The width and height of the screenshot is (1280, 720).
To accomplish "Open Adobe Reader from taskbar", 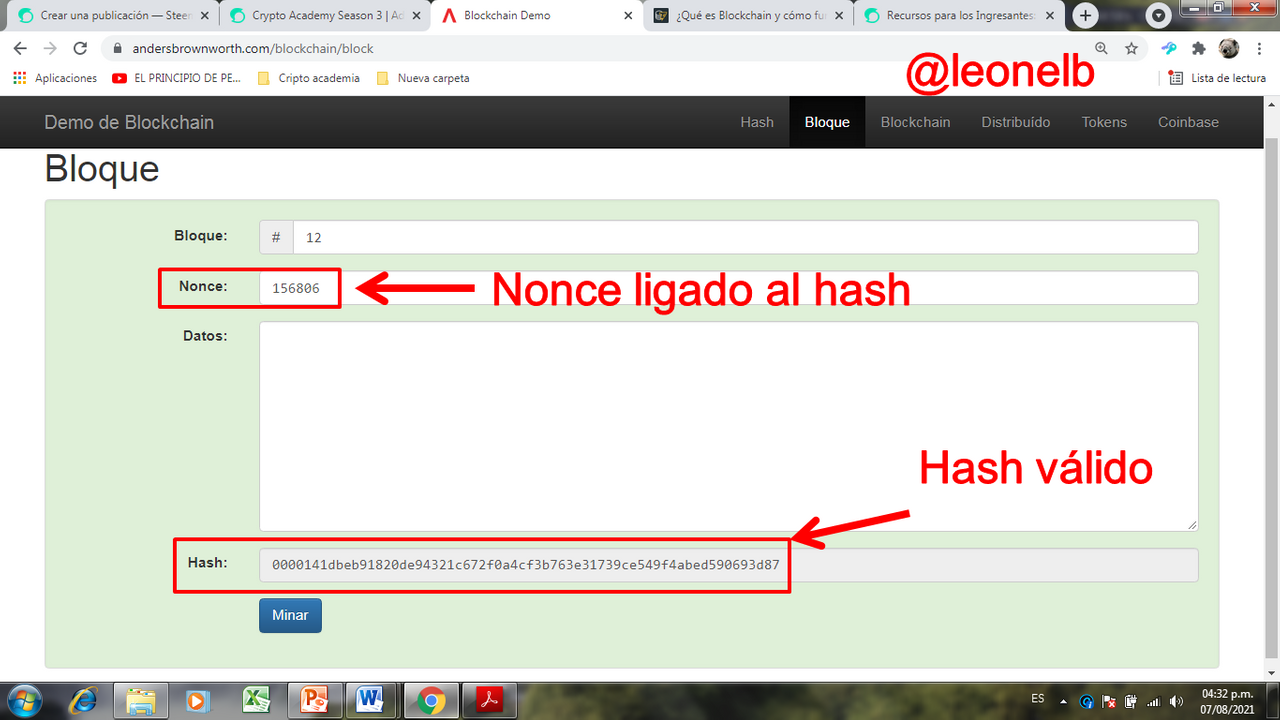I will point(490,699).
